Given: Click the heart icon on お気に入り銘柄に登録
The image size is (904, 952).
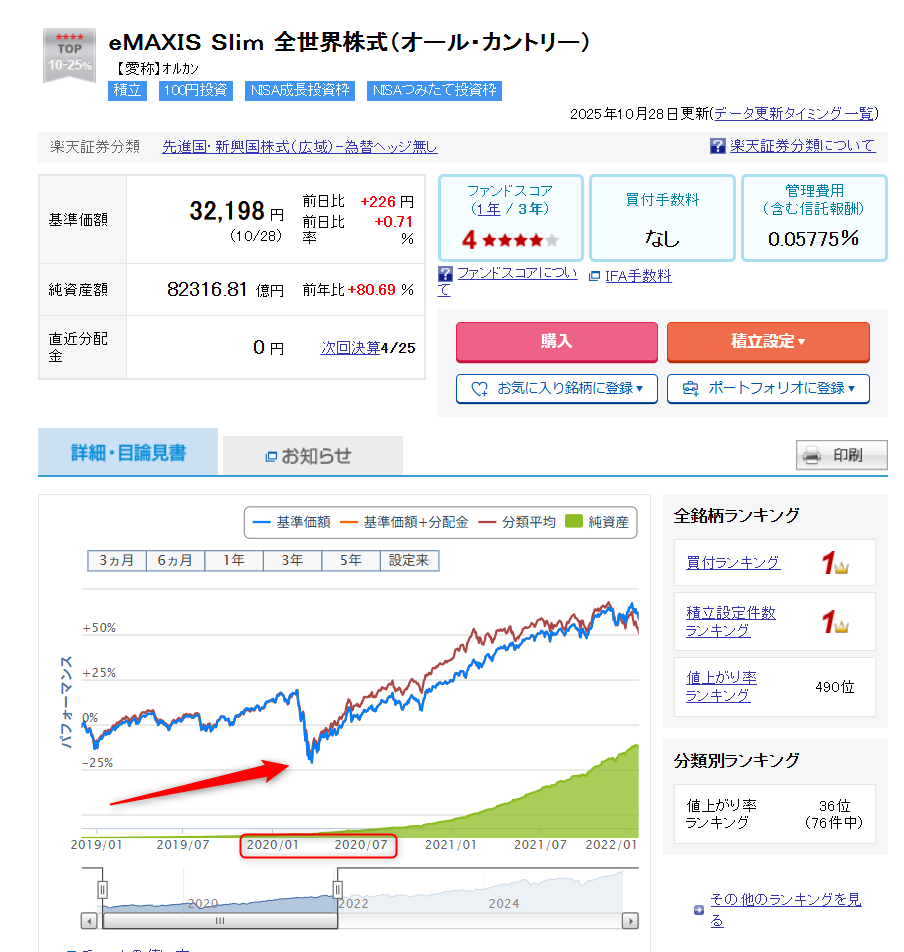Looking at the screenshot, I should point(479,389).
